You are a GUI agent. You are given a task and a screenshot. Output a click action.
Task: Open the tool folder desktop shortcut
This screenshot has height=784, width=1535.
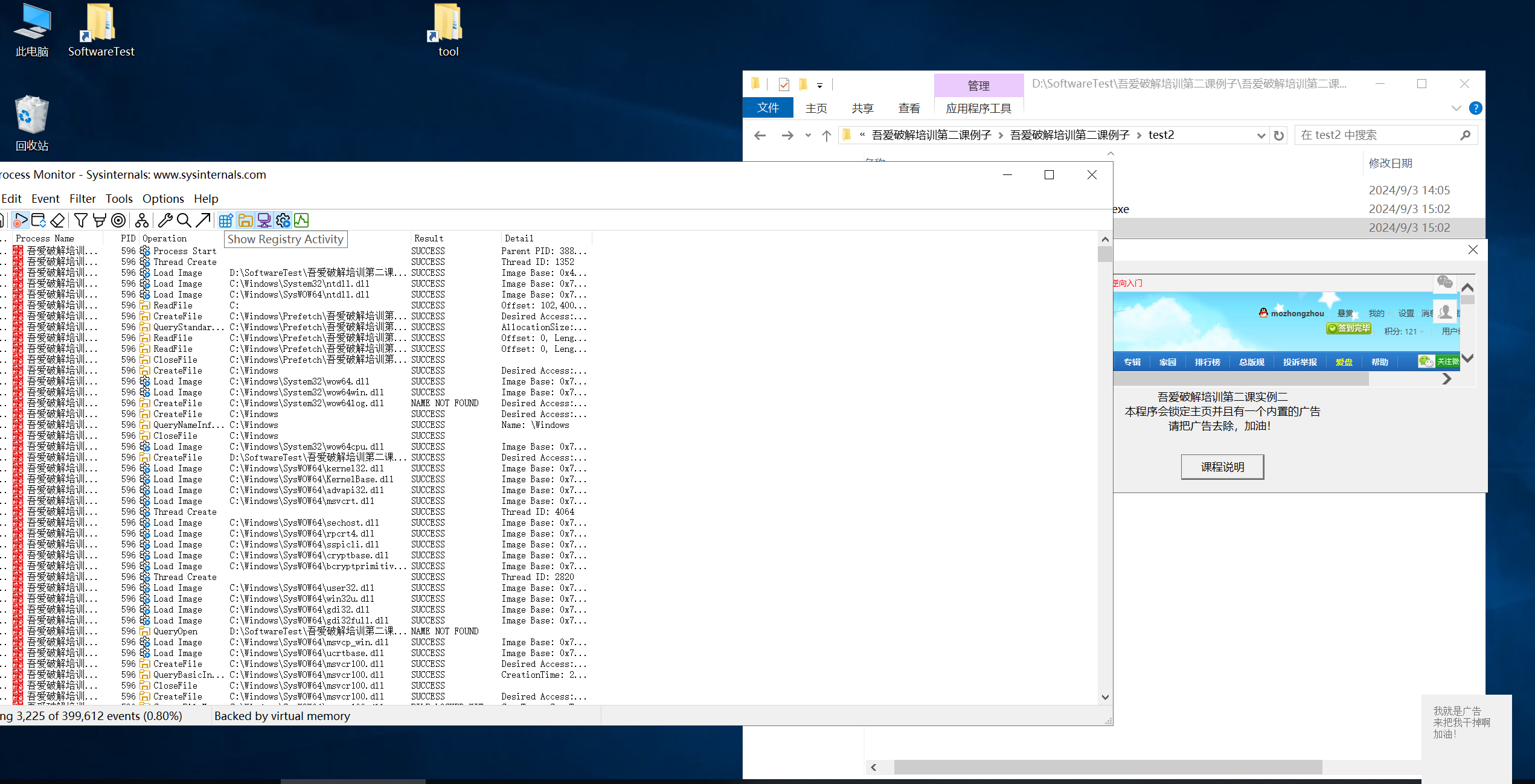point(448,30)
